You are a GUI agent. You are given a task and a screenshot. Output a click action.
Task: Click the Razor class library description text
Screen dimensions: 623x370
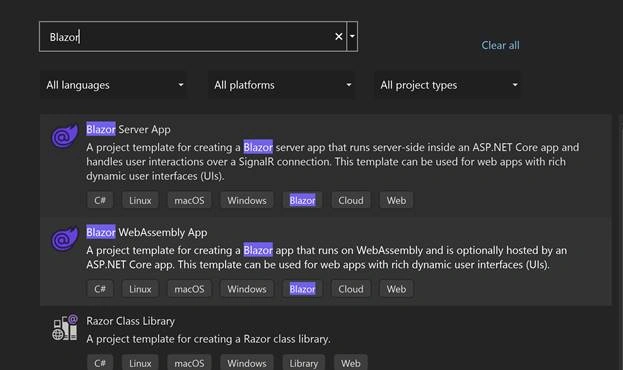(x=208, y=339)
